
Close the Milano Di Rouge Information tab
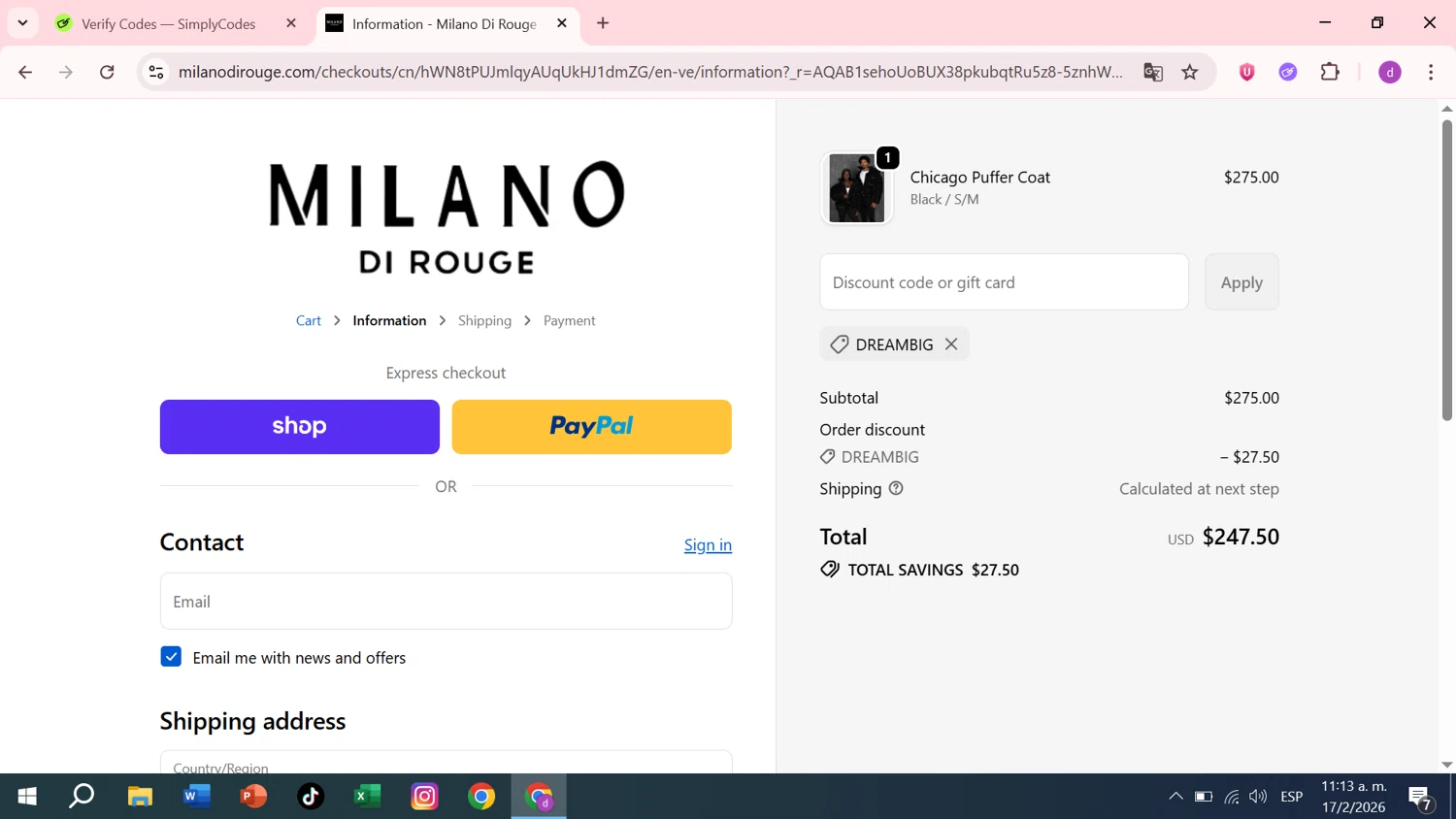pyautogui.click(x=562, y=23)
